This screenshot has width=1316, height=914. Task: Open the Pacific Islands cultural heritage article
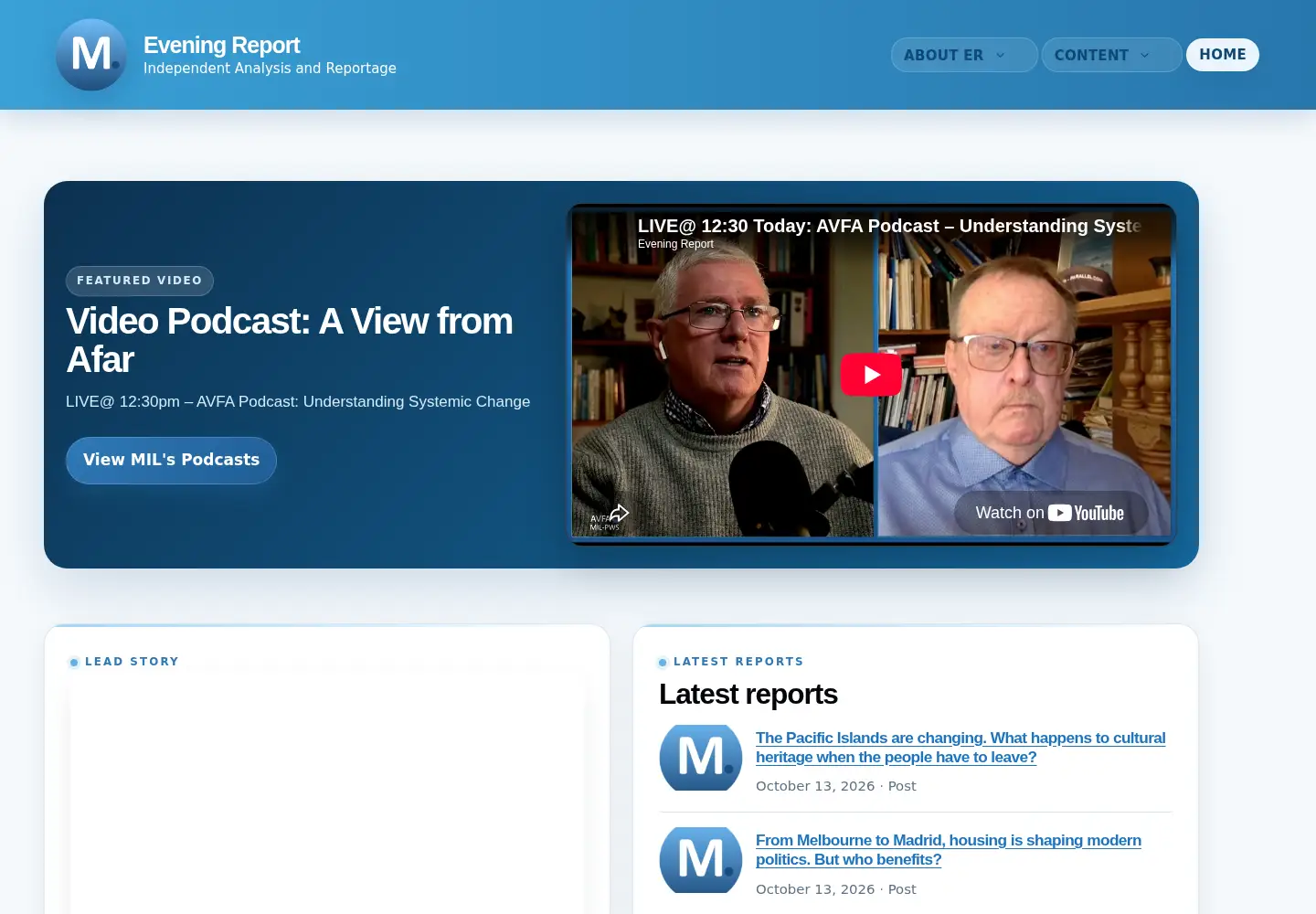(x=960, y=748)
